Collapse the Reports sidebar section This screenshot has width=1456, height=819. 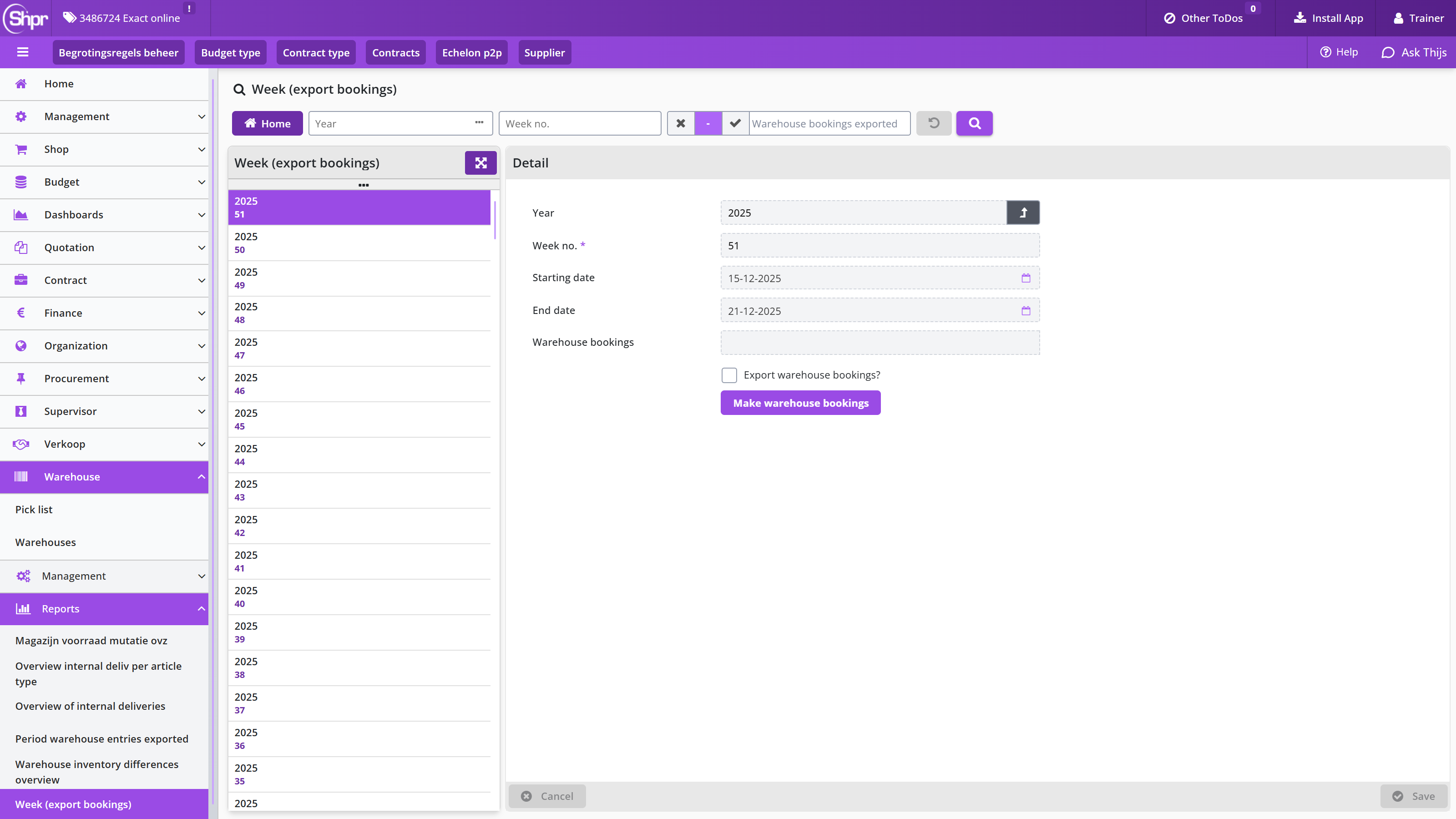[104, 609]
